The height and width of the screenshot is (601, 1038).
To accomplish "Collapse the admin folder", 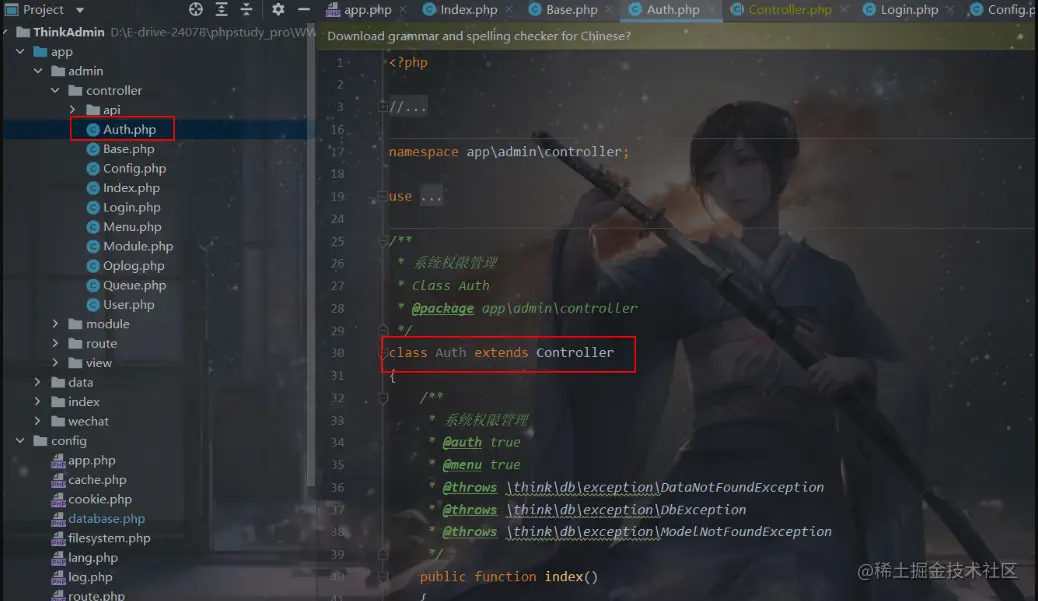I will click(38, 71).
